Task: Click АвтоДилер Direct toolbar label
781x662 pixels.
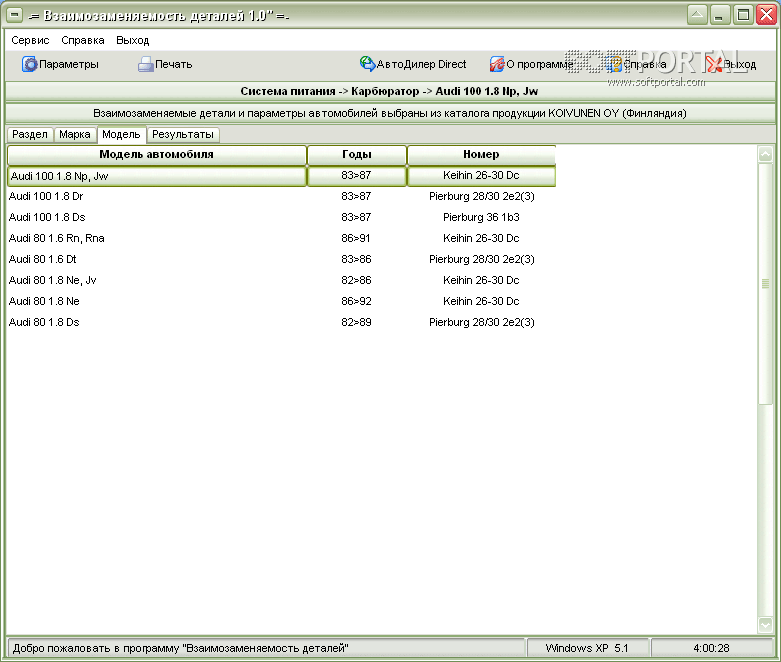Action: (x=421, y=64)
